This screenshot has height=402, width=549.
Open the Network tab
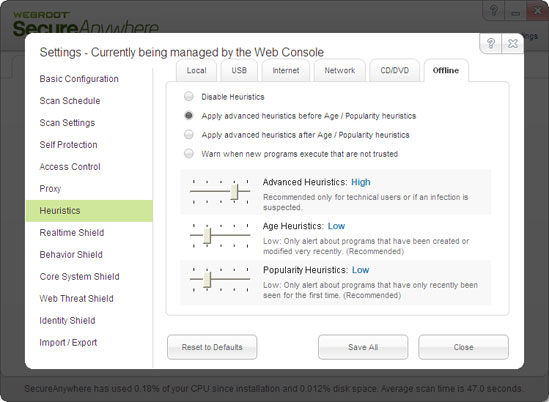(x=340, y=70)
